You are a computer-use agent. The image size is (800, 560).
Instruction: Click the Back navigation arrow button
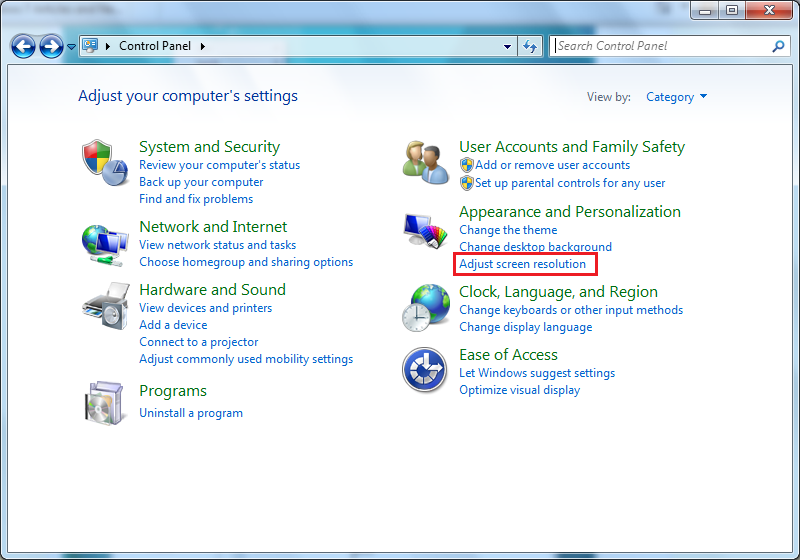pyautogui.click(x=23, y=46)
